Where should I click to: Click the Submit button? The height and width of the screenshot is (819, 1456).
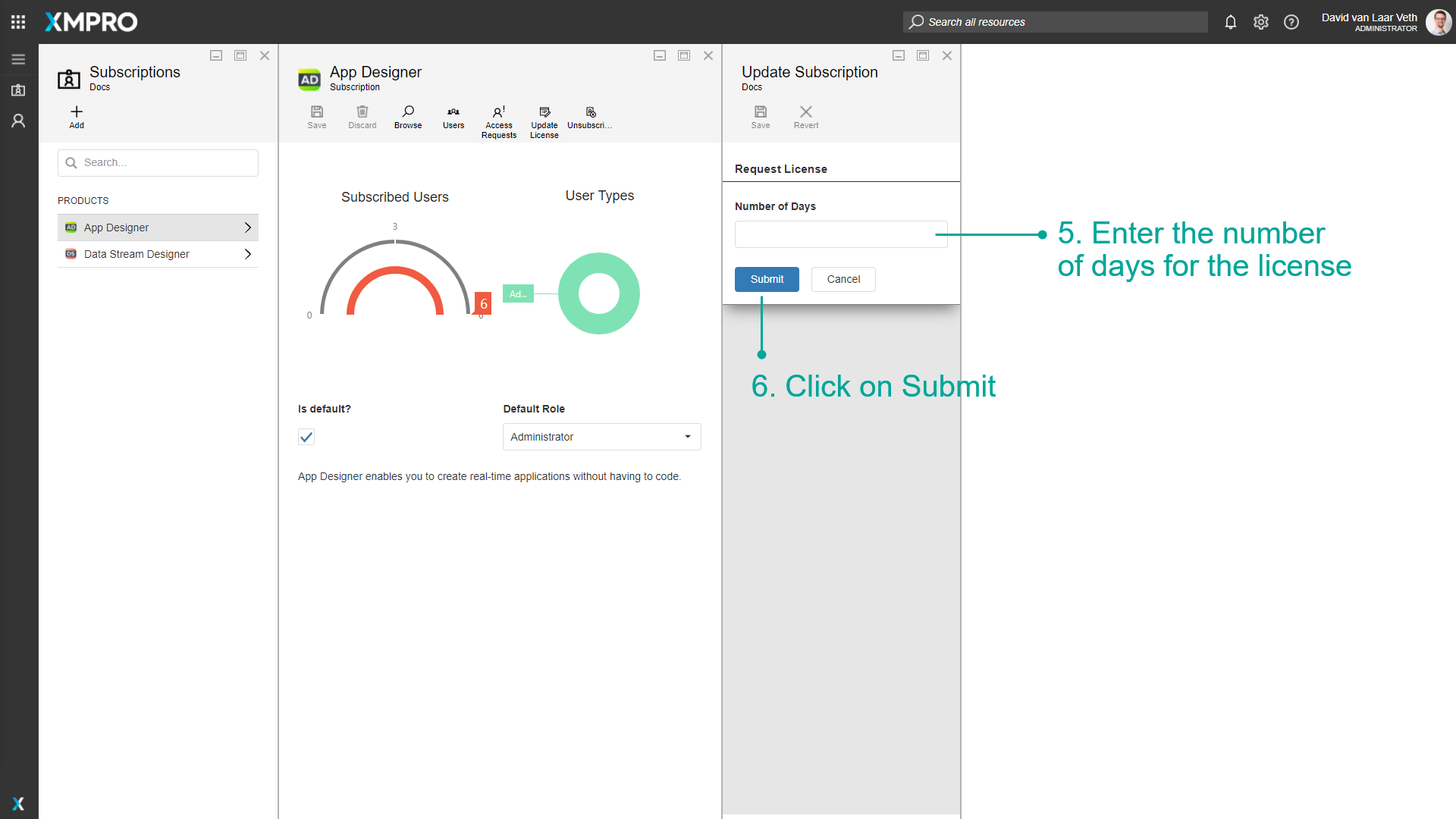click(767, 279)
